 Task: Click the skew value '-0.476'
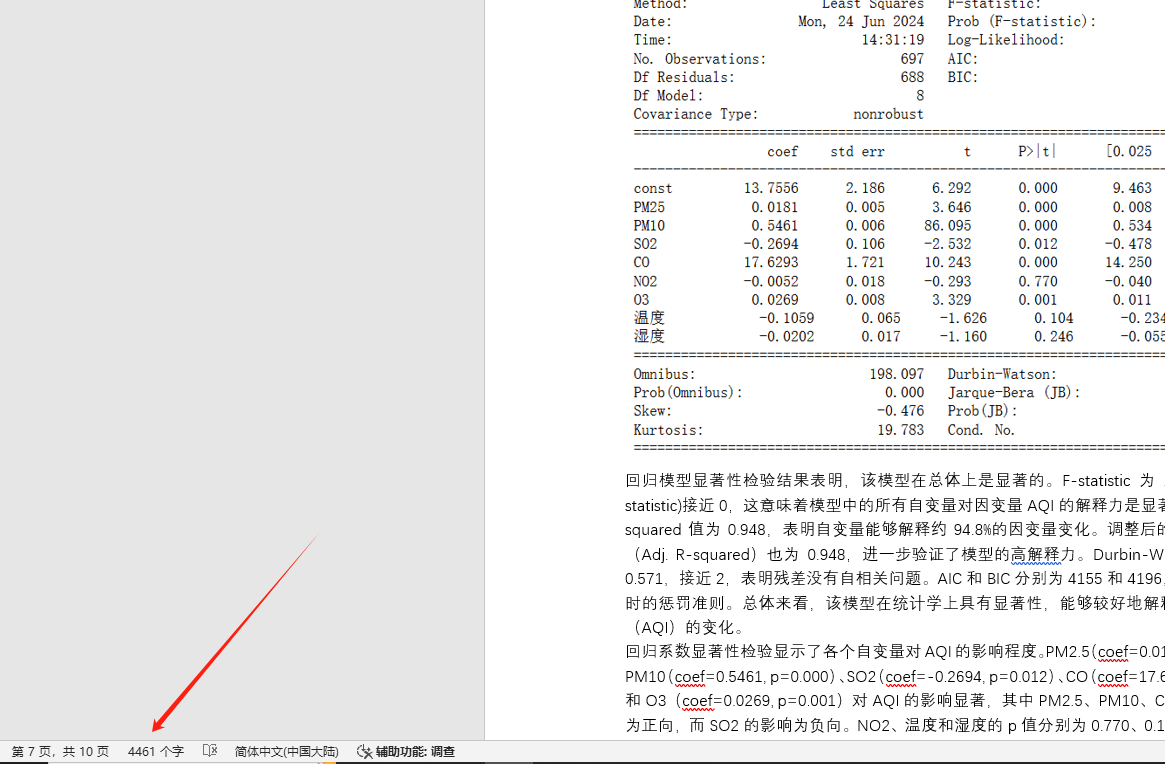pyautogui.click(x=900, y=411)
